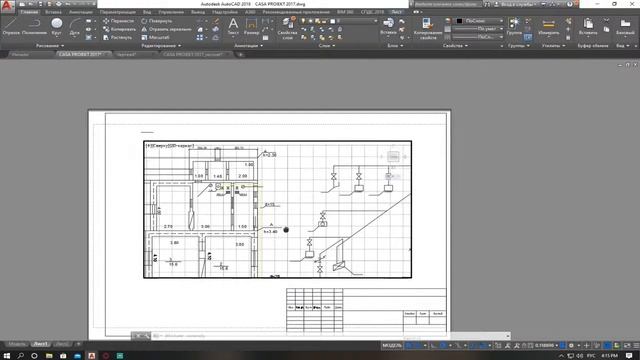The image size is (640, 360).
Task: Open the Вставка ribbon tab
Action: 53,12
